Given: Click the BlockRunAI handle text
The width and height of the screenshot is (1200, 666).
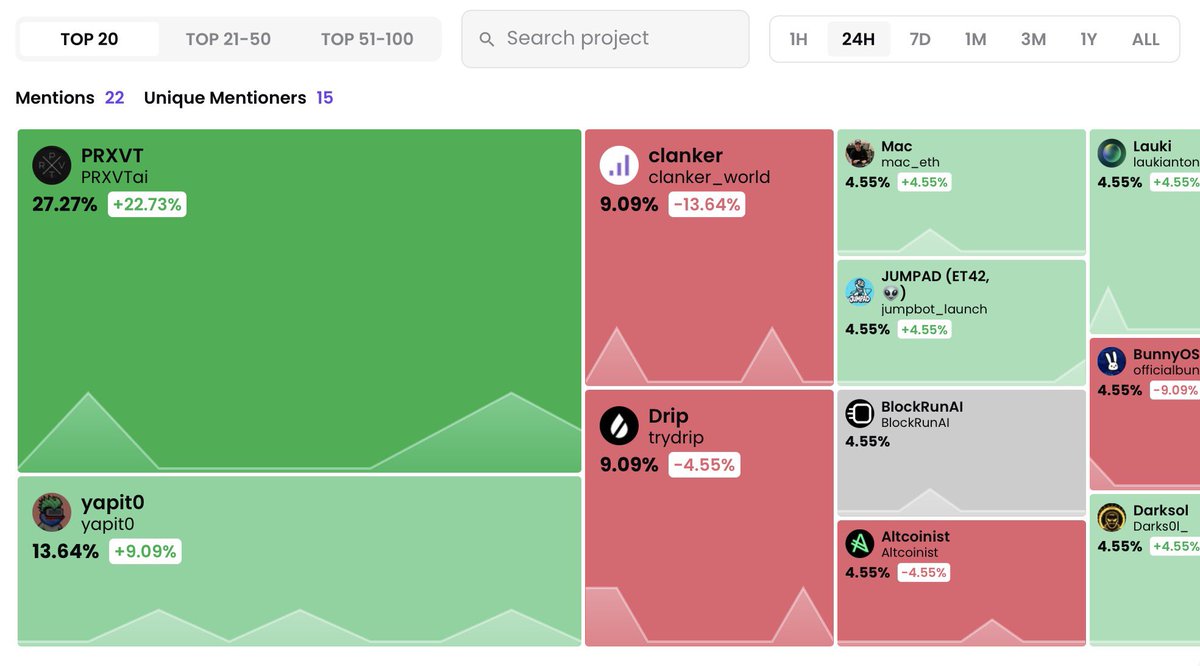Looking at the screenshot, I should pos(915,423).
